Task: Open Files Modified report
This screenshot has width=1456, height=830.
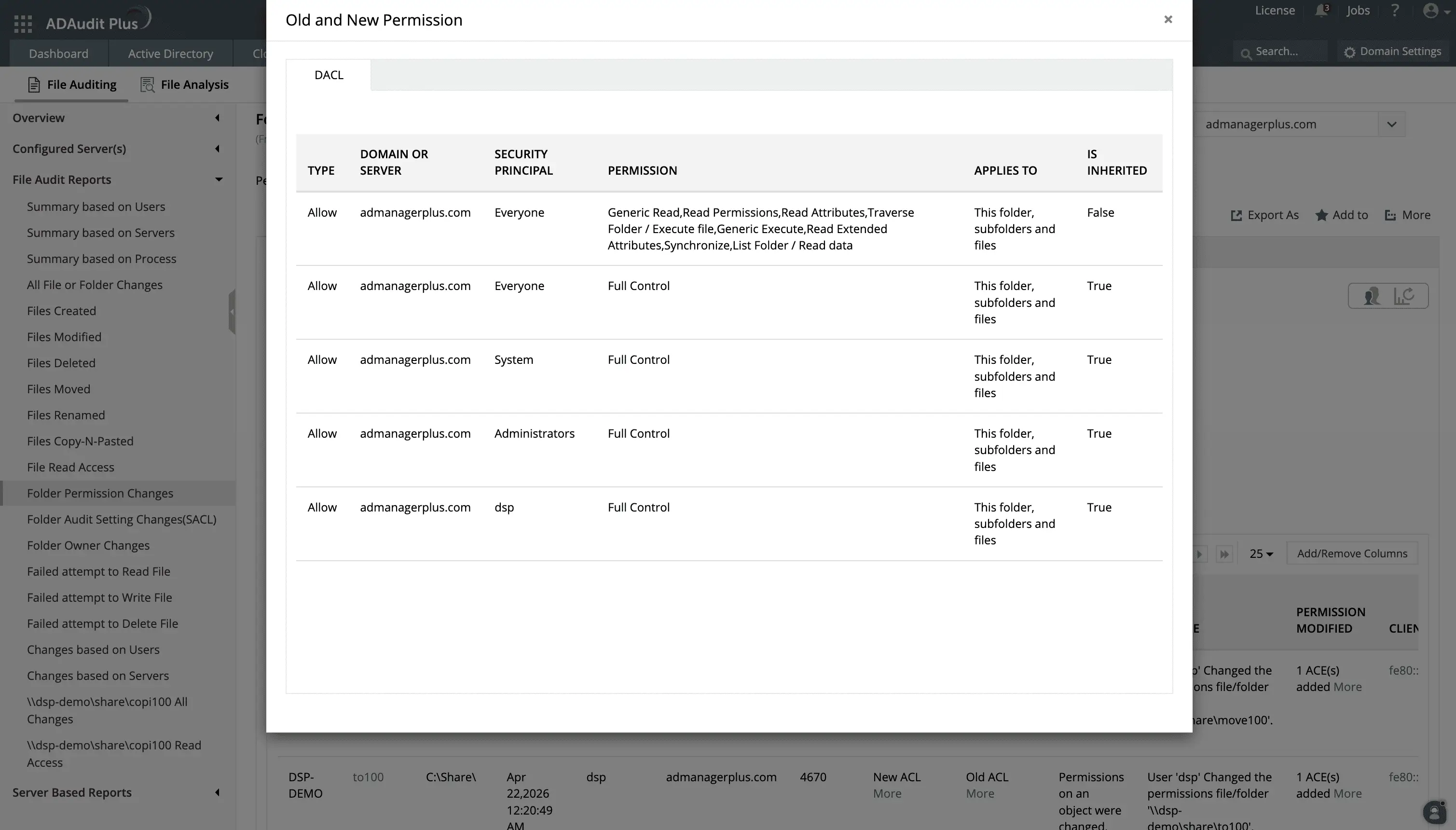Action: [x=64, y=337]
